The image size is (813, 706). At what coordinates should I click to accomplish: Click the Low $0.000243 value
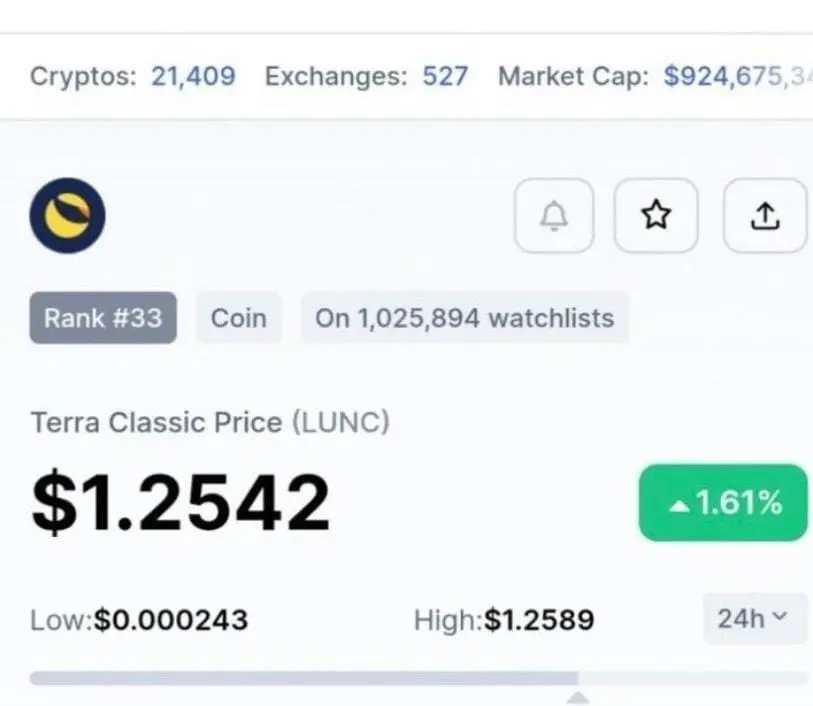(x=171, y=619)
